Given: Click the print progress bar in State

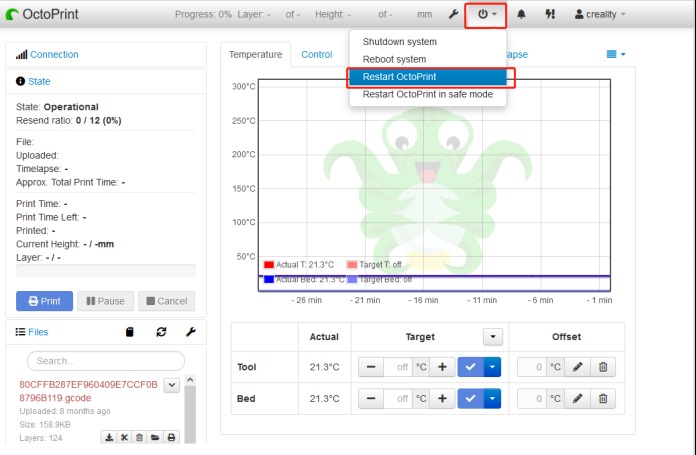Looking at the screenshot, I should coord(106,271).
